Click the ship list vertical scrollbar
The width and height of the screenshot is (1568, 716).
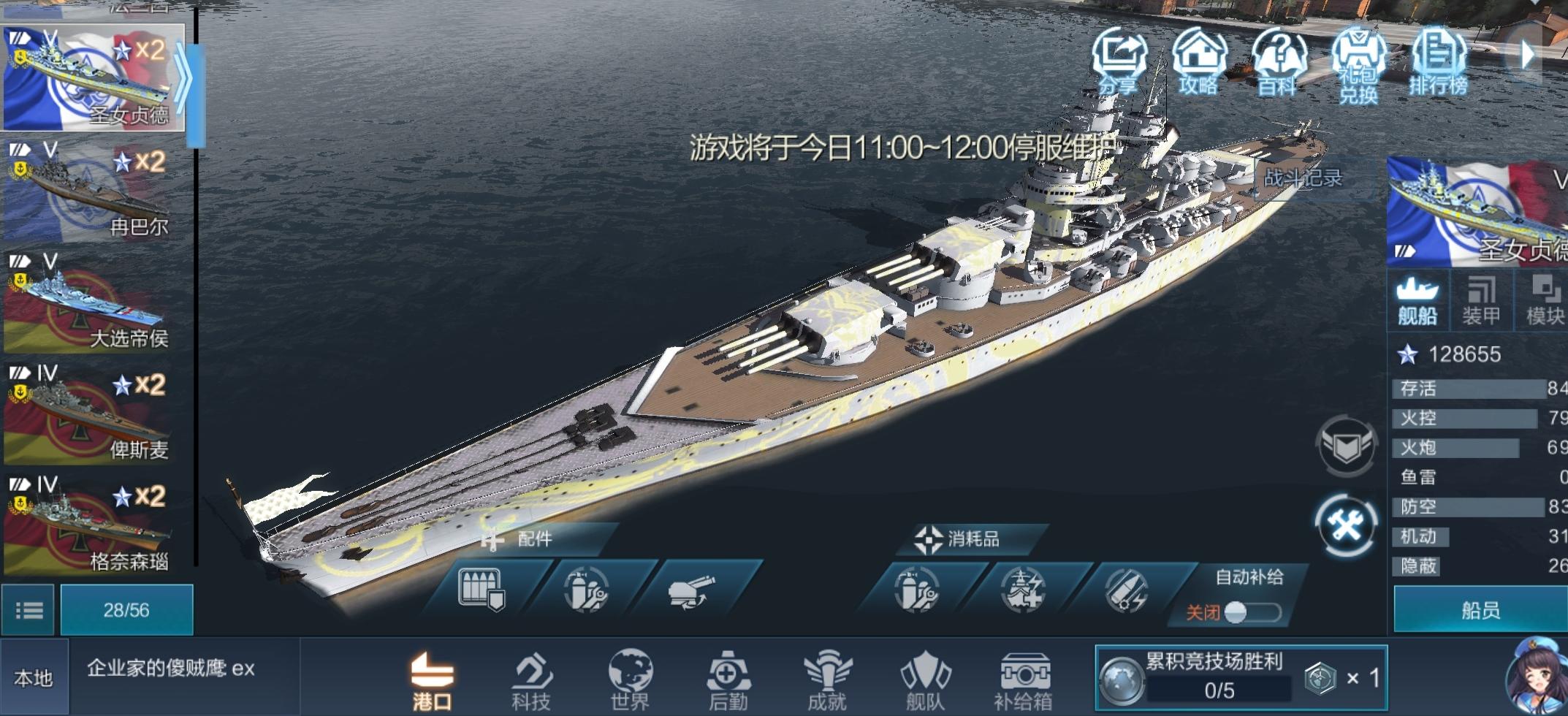[x=196, y=285]
